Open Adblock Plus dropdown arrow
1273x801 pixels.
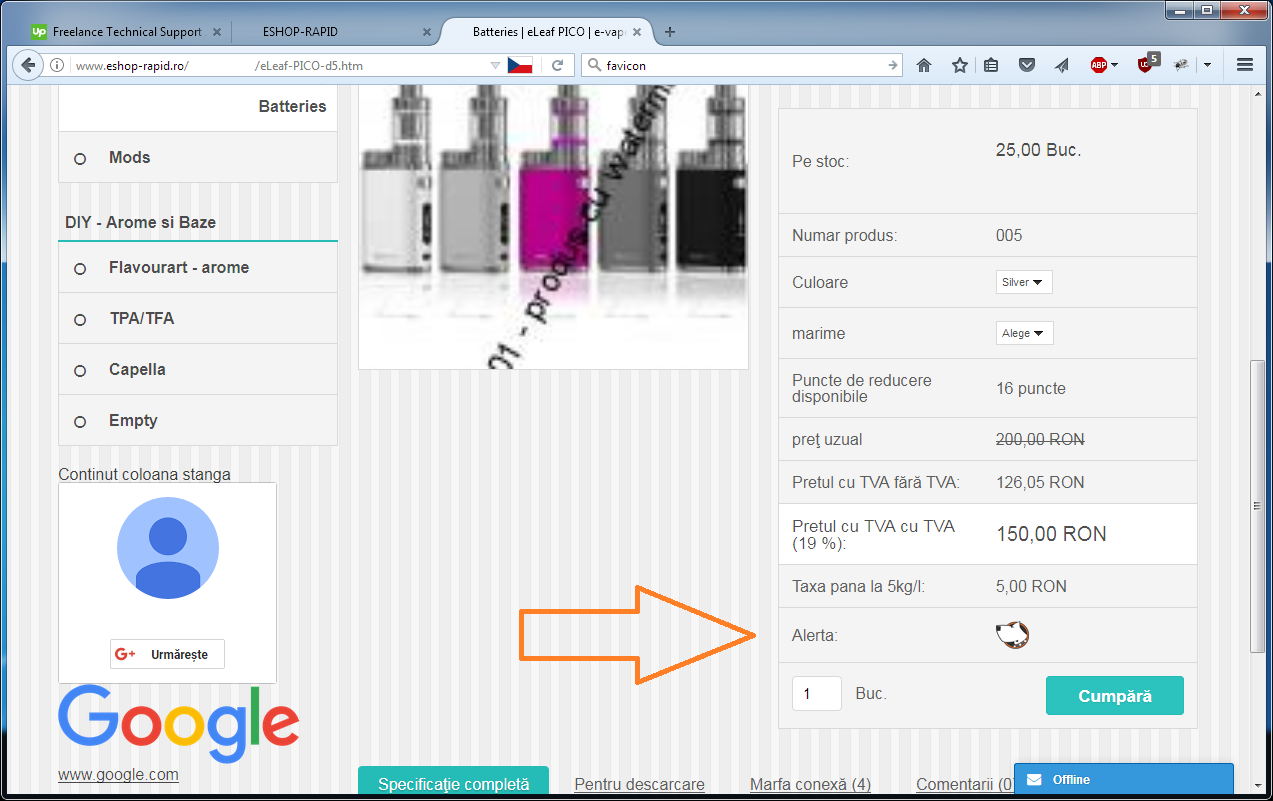coord(1114,65)
